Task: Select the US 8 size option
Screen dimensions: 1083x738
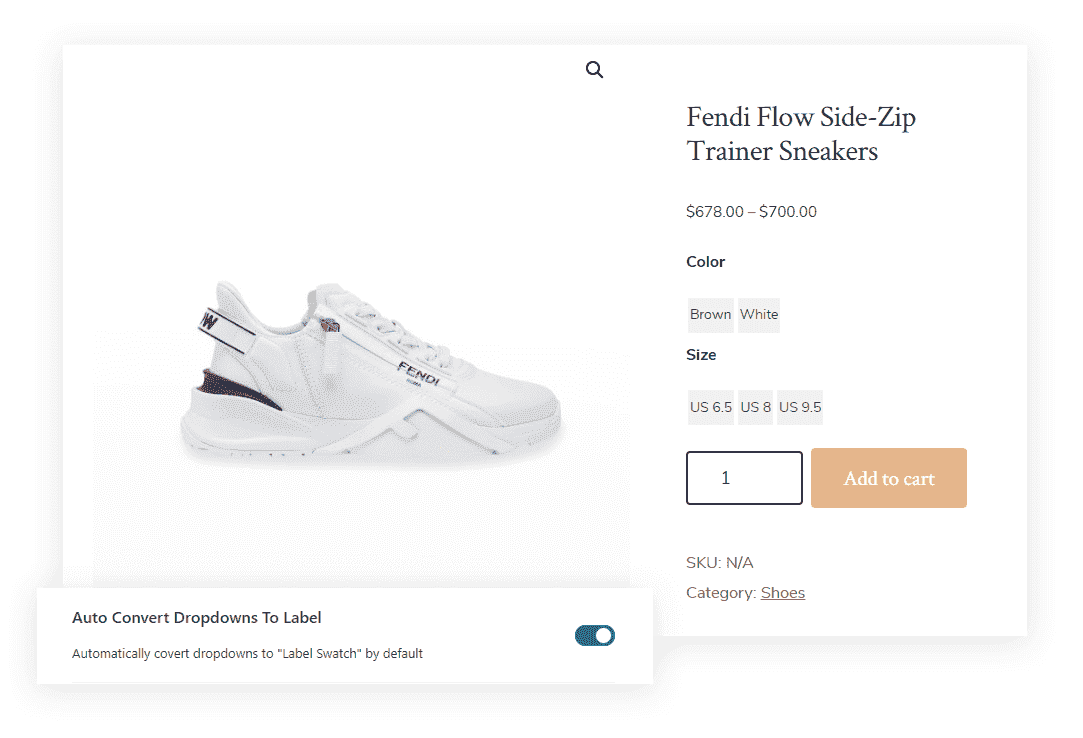Action: pos(755,407)
